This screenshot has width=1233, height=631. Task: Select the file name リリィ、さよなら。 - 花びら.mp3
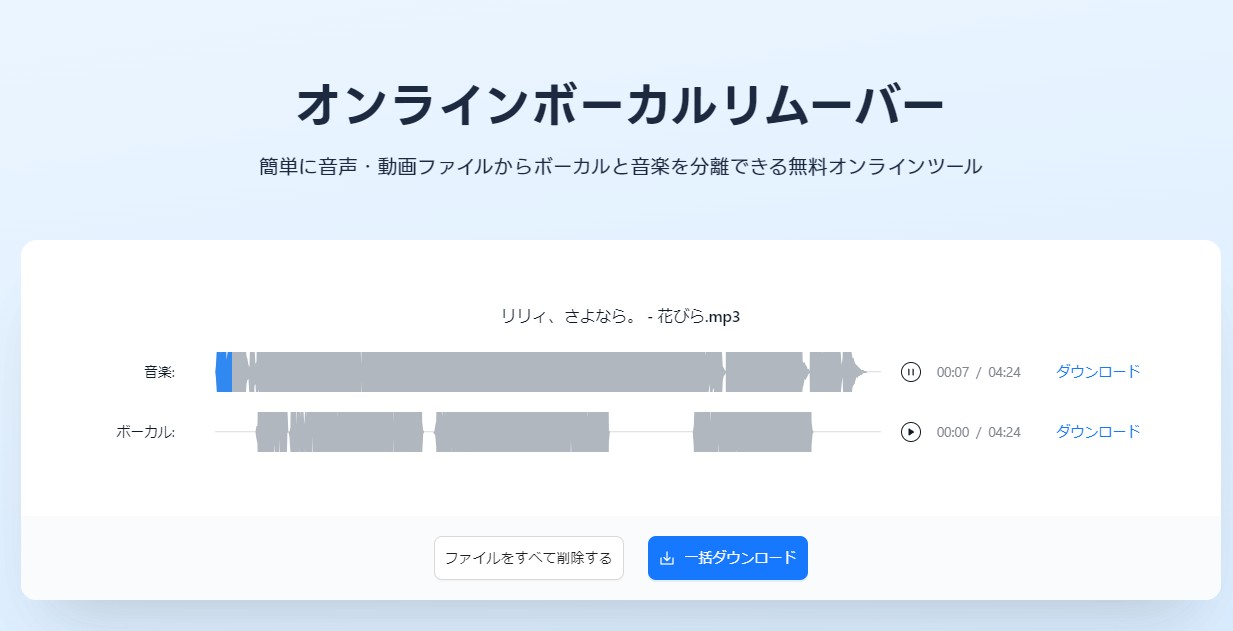pyautogui.click(x=620, y=316)
